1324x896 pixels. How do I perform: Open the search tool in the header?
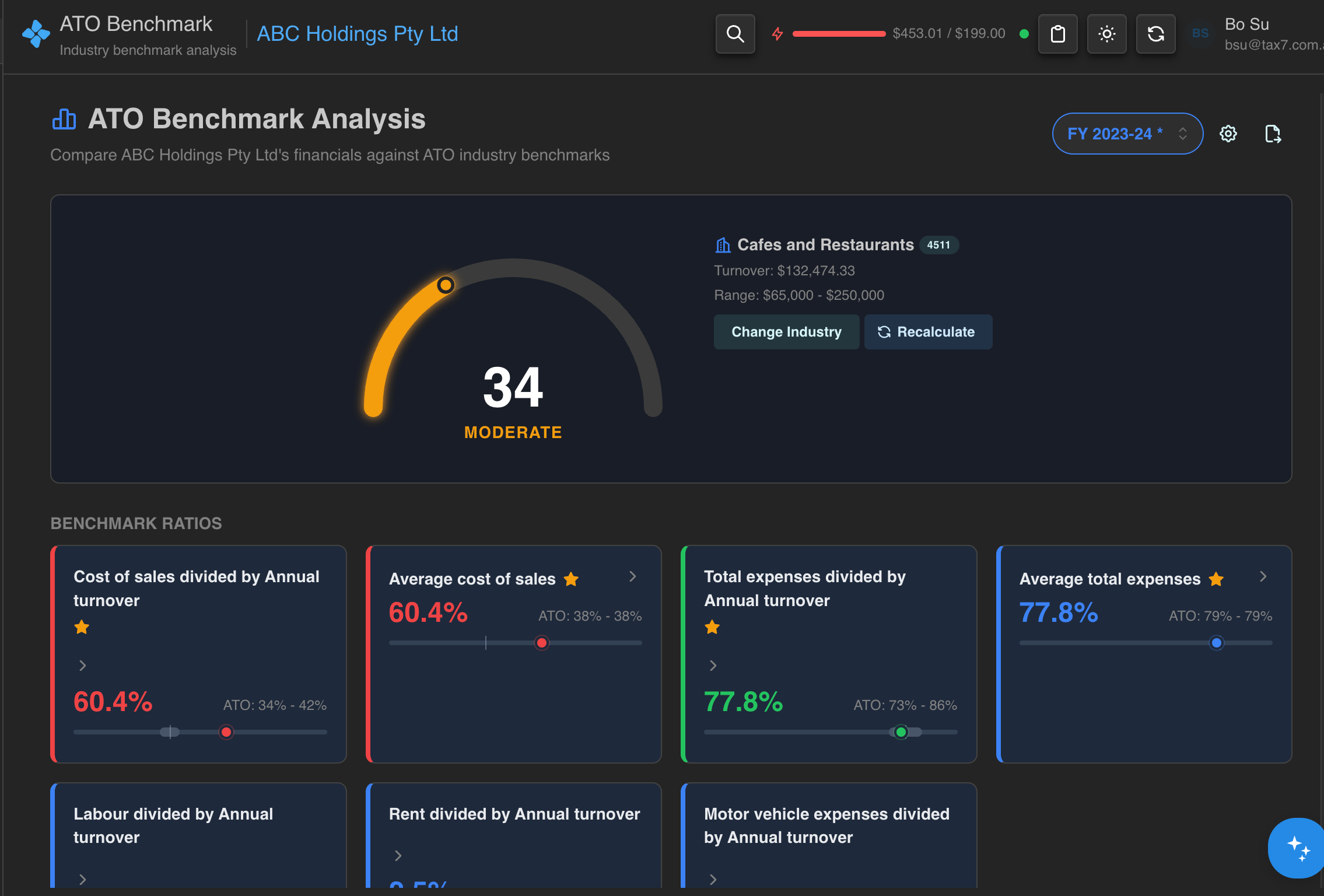pyautogui.click(x=735, y=34)
